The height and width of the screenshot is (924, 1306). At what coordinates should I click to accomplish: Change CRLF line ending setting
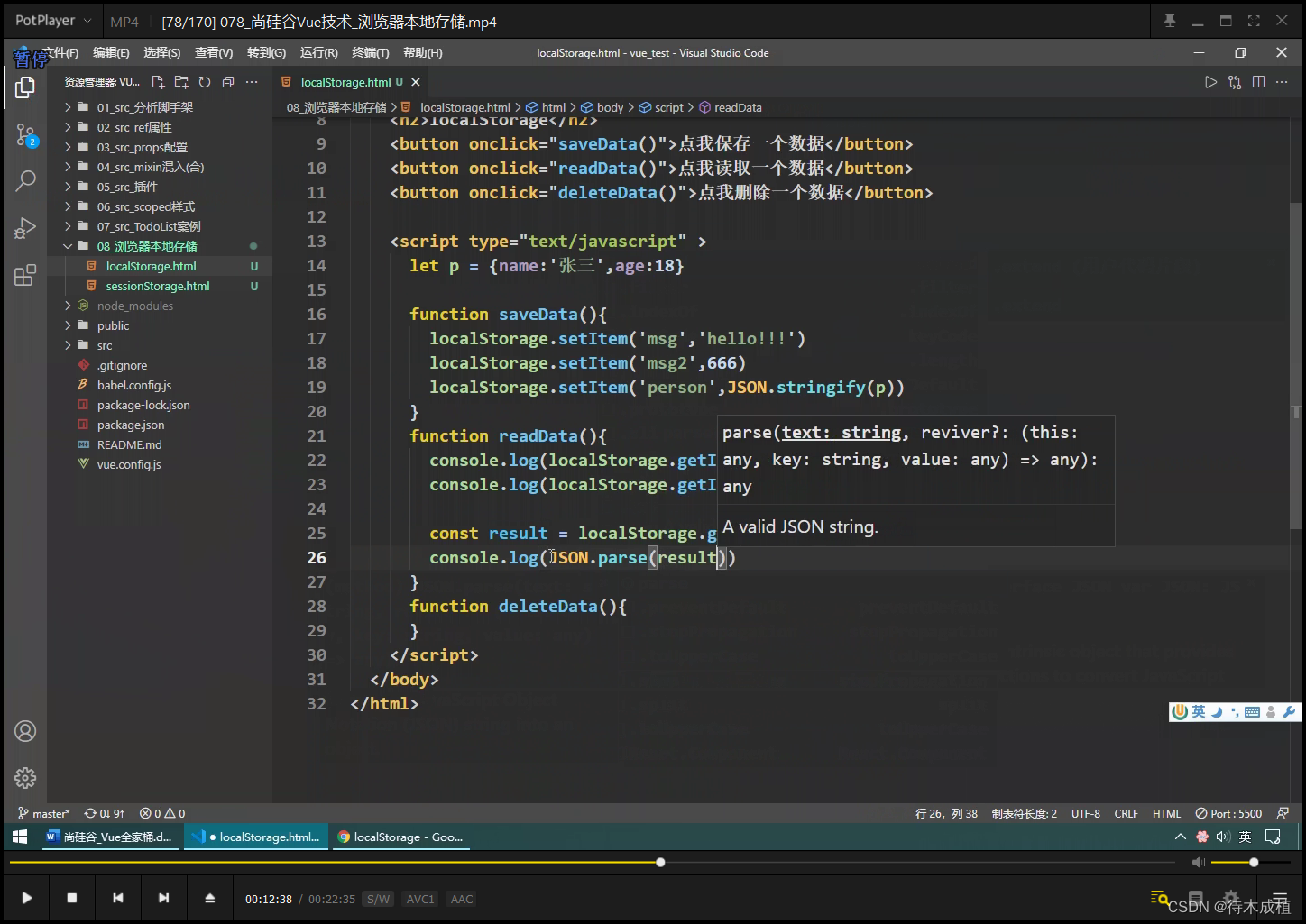1127,813
